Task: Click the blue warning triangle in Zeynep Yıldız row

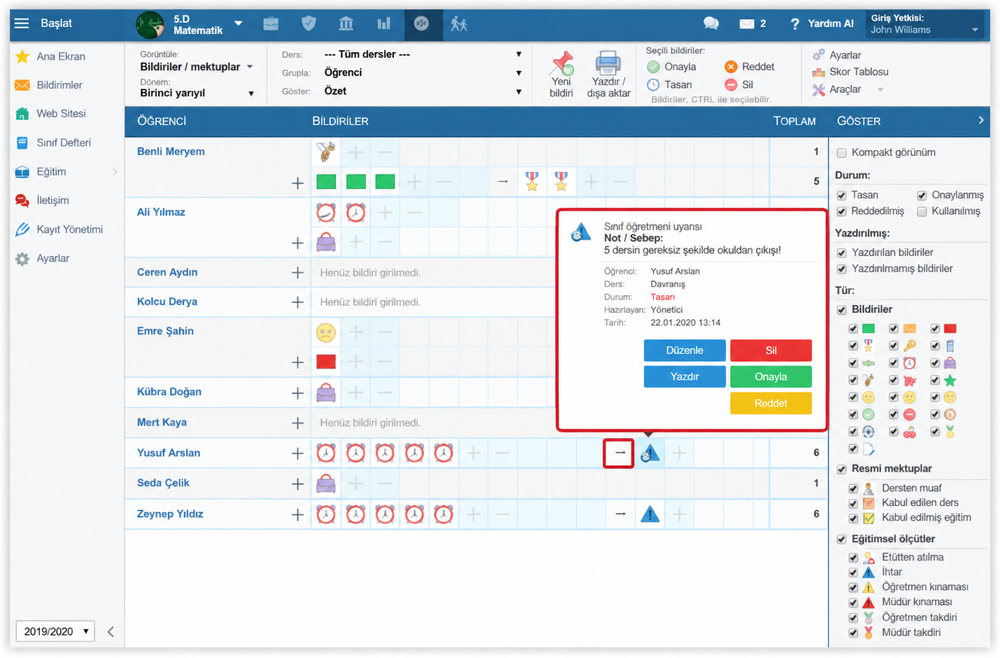Action: [649, 513]
